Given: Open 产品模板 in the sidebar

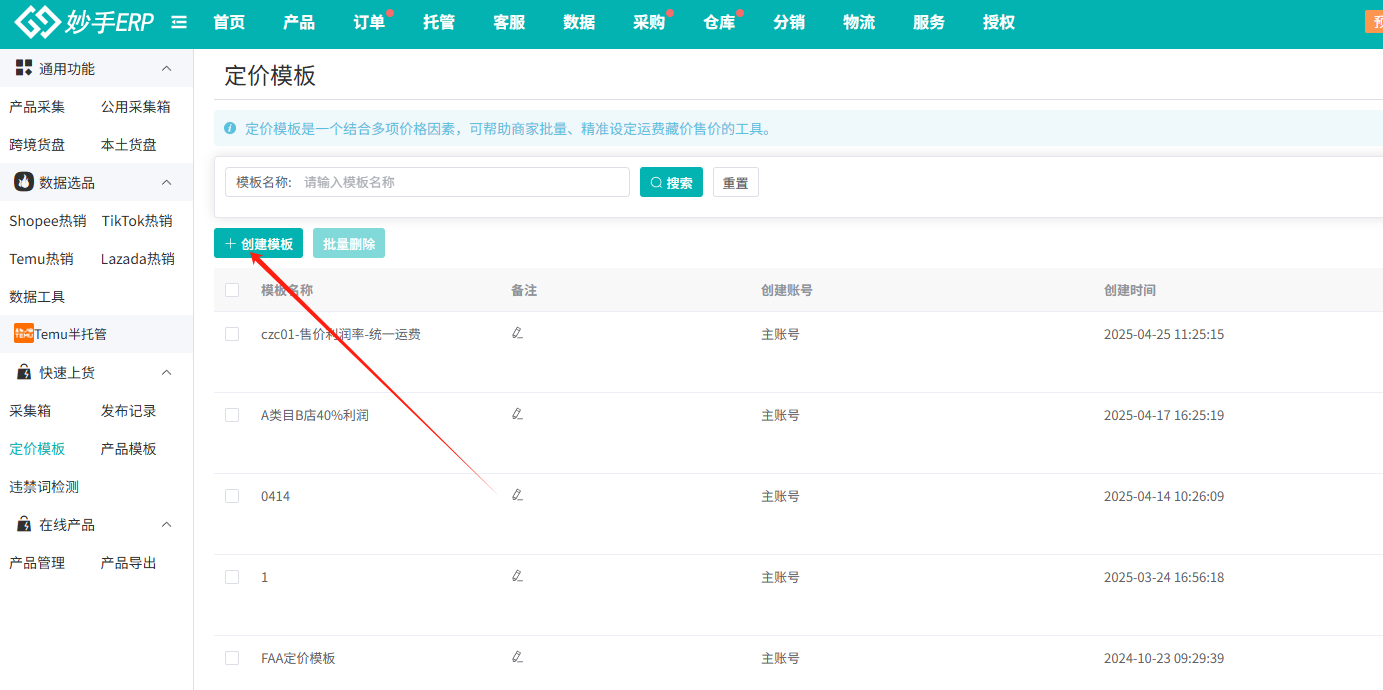Looking at the screenshot, I should click(x=129, y=449).
